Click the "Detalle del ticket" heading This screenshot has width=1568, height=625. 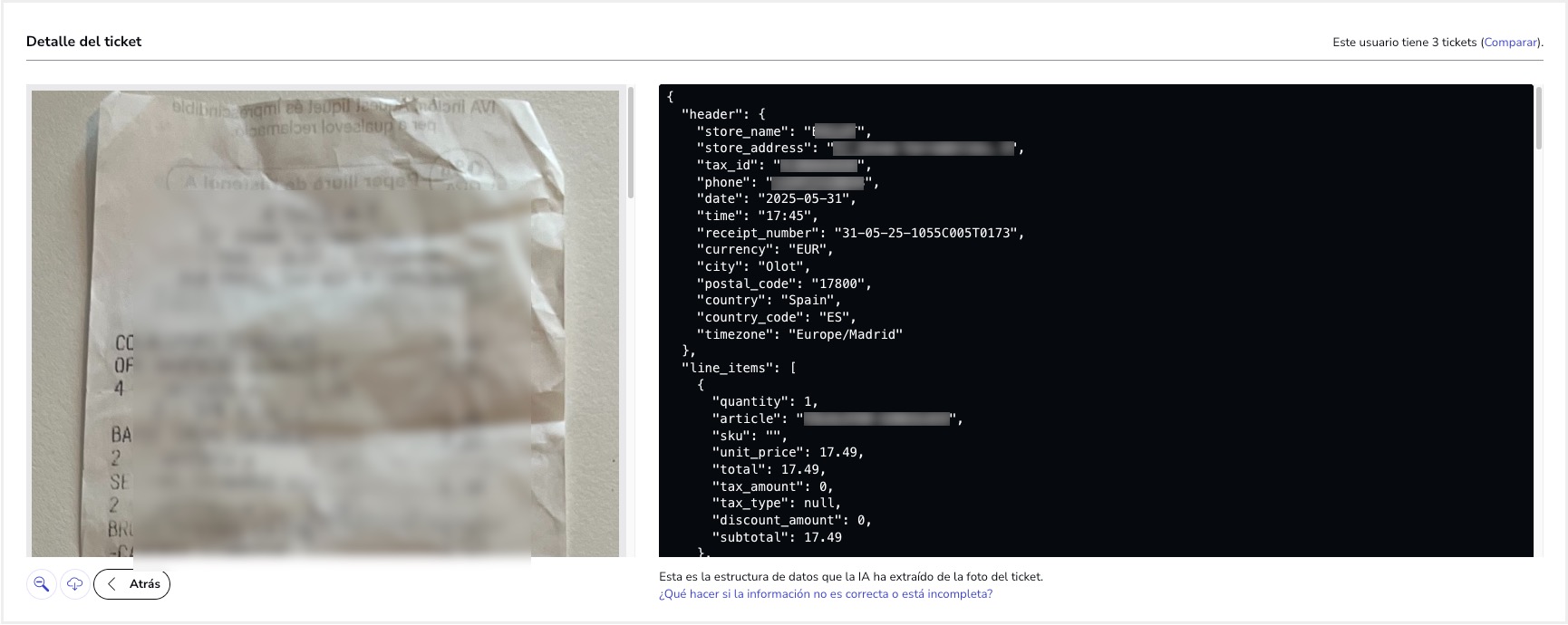84,42
